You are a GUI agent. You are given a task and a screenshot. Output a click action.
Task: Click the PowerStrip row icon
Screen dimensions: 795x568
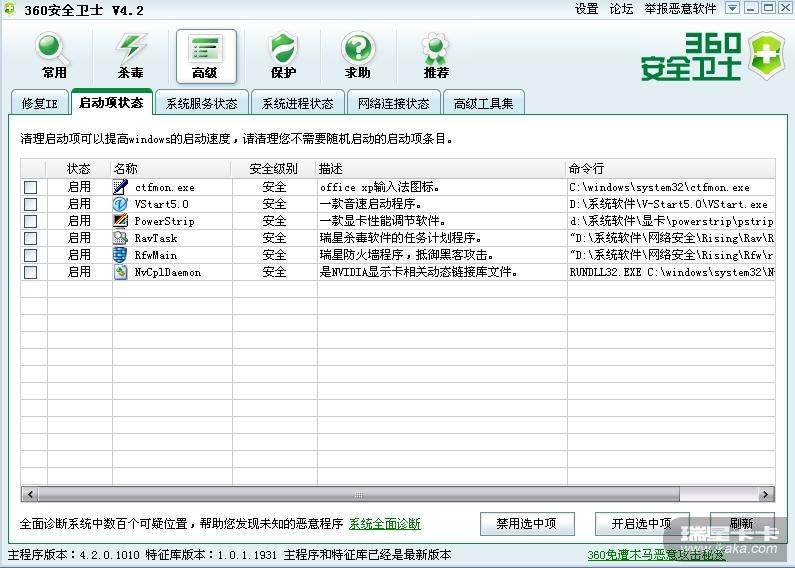pos(120,221)
